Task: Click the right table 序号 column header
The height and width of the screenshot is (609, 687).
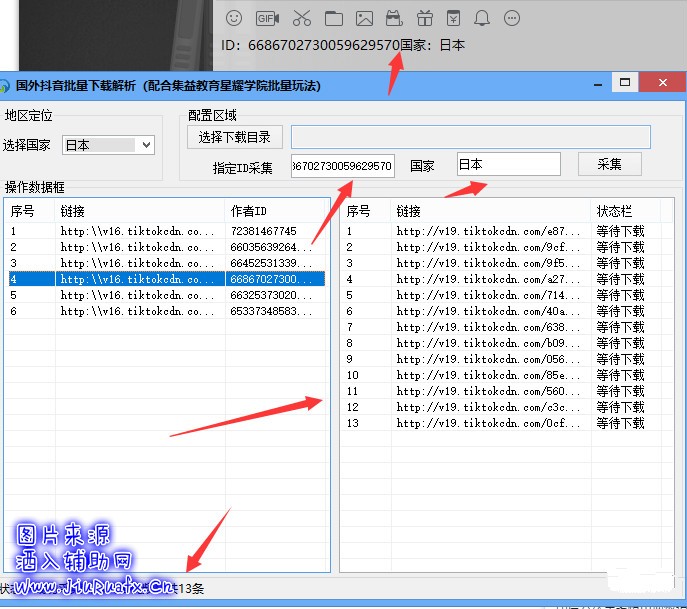Action: pyautogui.click(x=366, y=211)
